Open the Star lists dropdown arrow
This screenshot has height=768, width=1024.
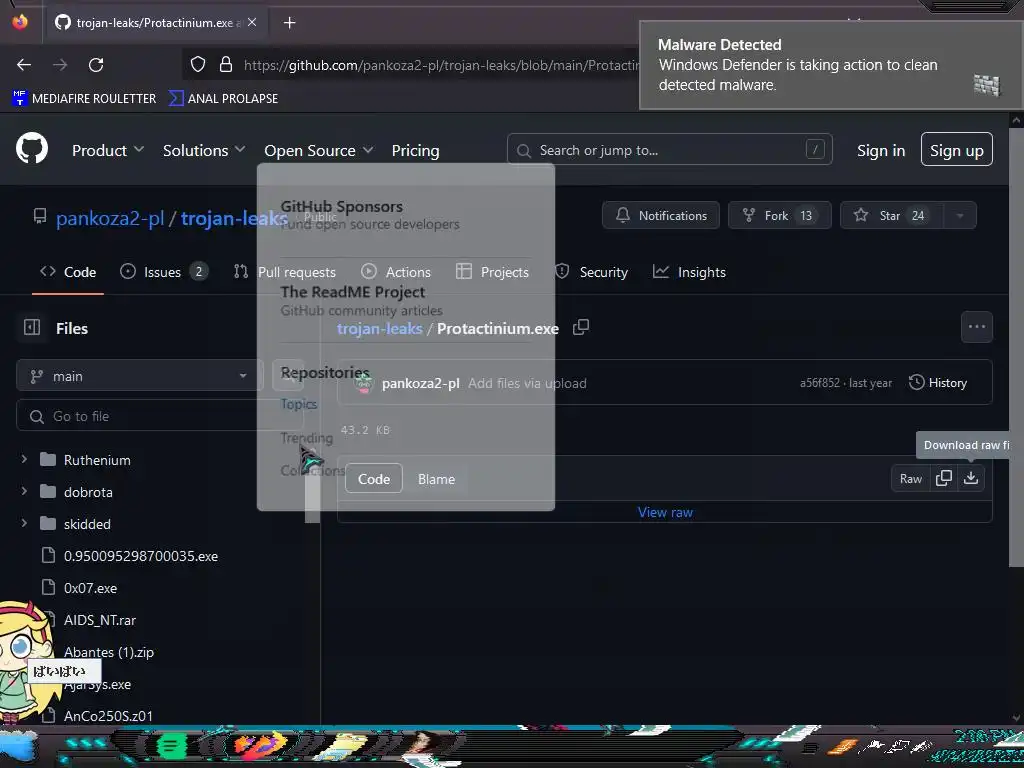click(960, 215)
